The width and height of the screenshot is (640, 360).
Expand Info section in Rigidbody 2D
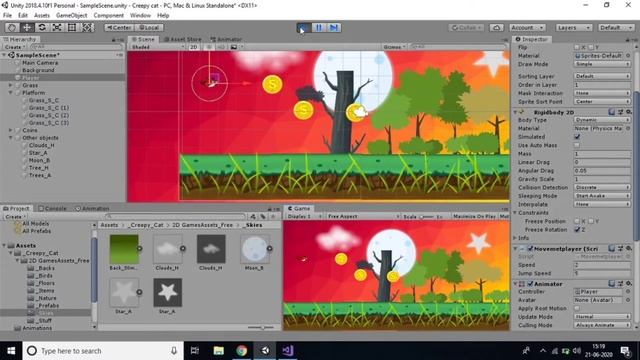(516, 238)
